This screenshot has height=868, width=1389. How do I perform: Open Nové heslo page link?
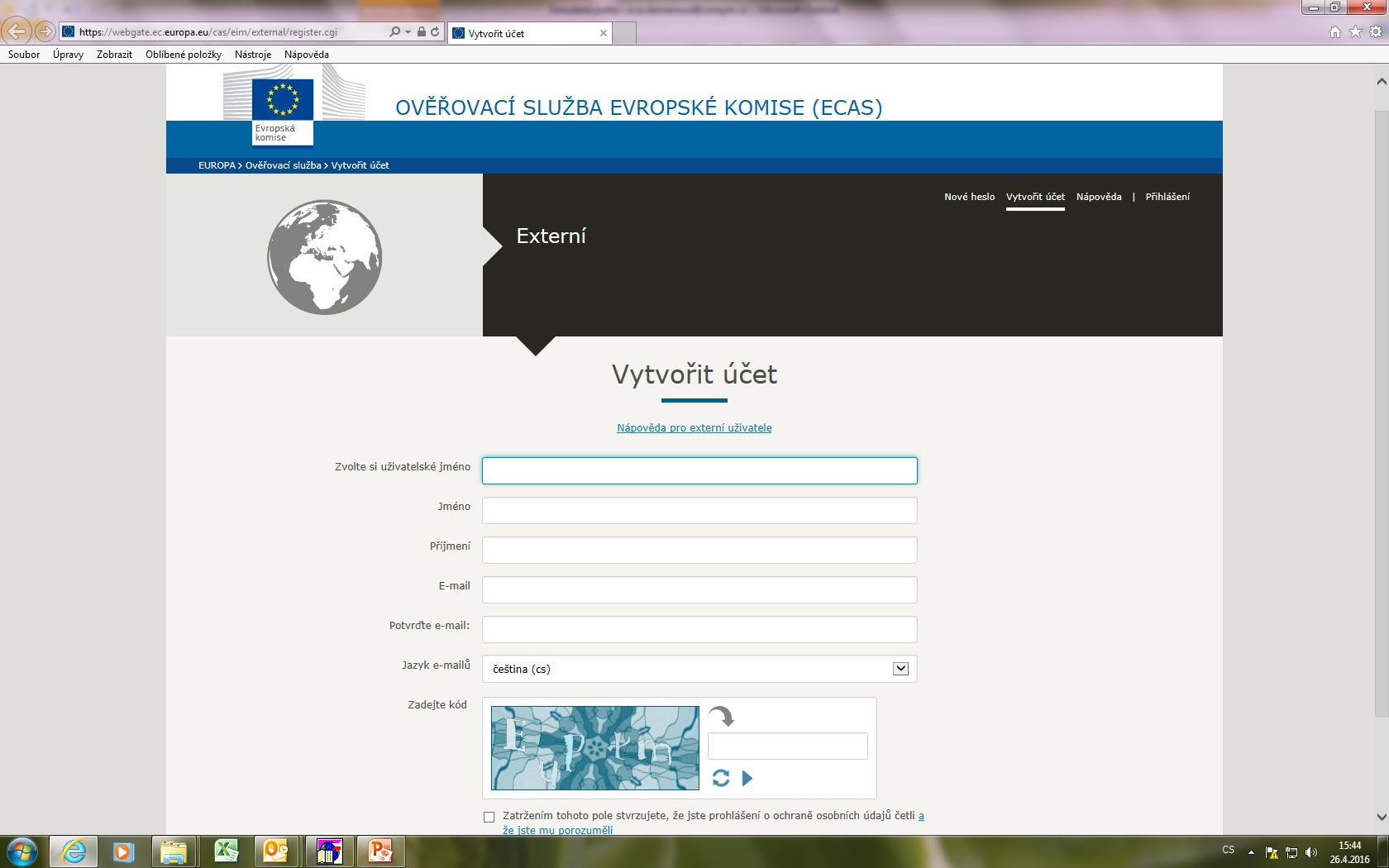[970, 197]
